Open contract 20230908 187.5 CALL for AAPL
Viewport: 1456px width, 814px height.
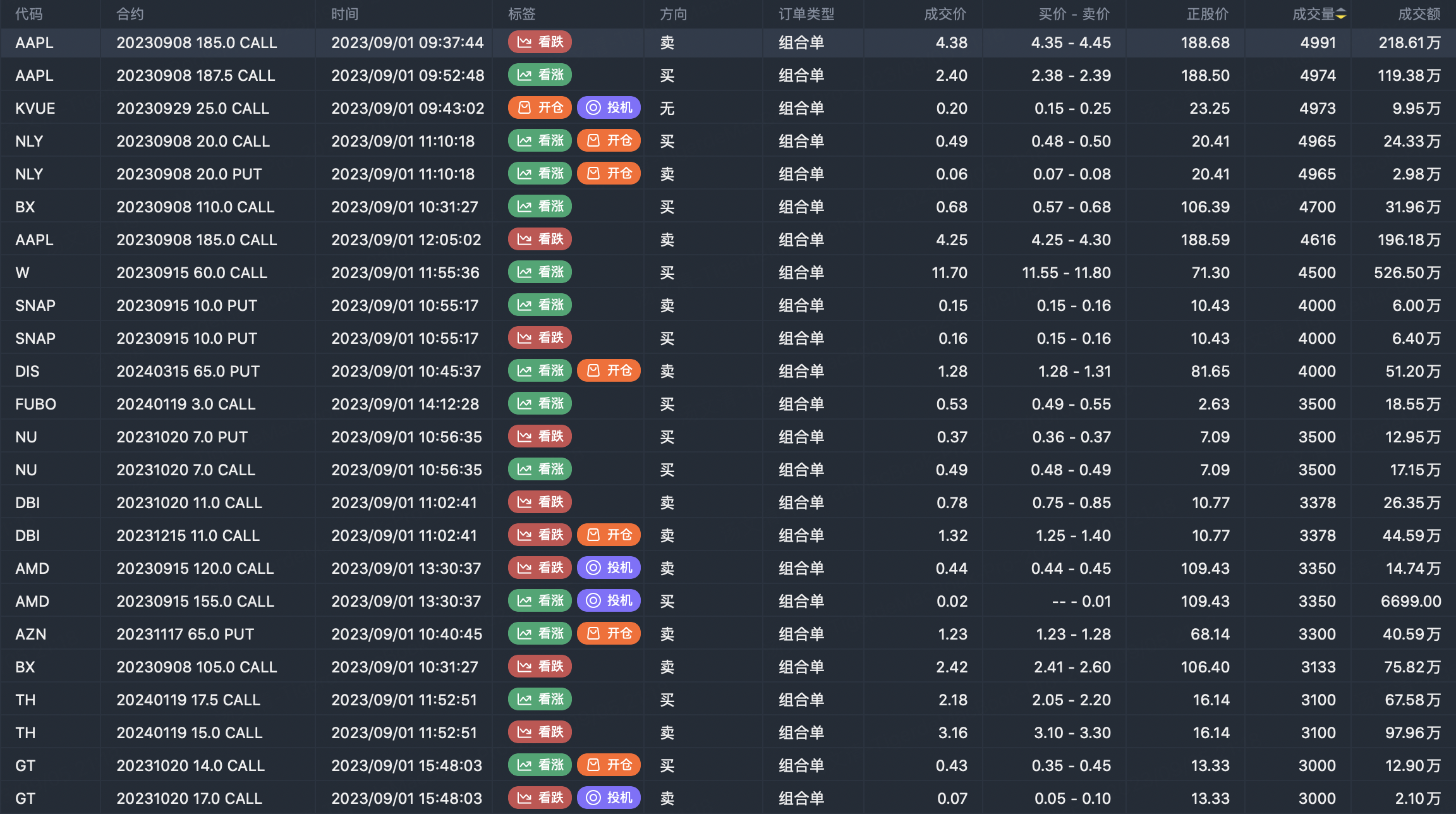click(x=195, y=75)
